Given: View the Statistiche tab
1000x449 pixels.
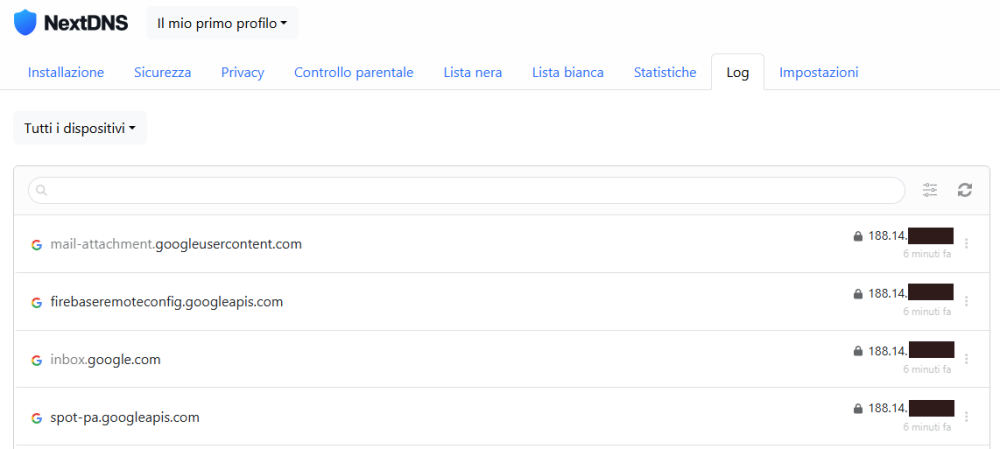Looking at the screenshot, I should (665, 72).
